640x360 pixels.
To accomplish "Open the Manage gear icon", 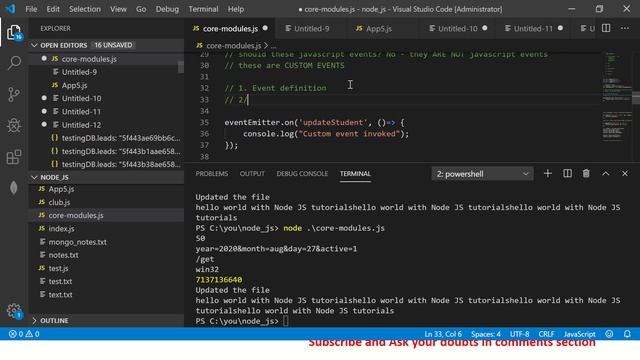I will click(14, 311).
